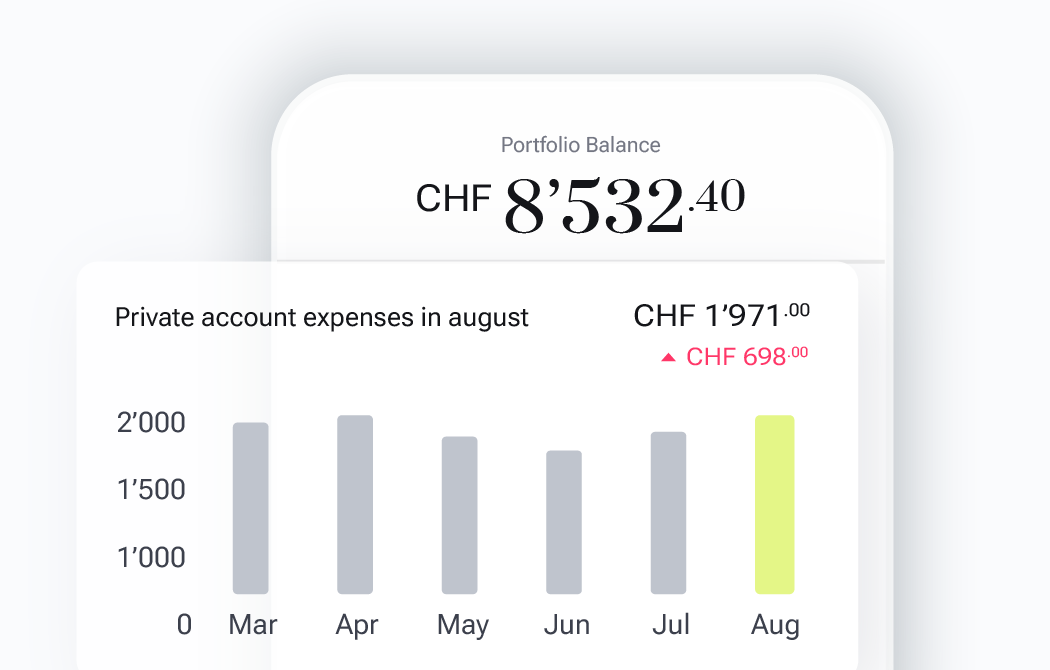Viewport: 1050px width, 670px height.
Task: Click the red upward triangle icon
Action: point(668,357)
